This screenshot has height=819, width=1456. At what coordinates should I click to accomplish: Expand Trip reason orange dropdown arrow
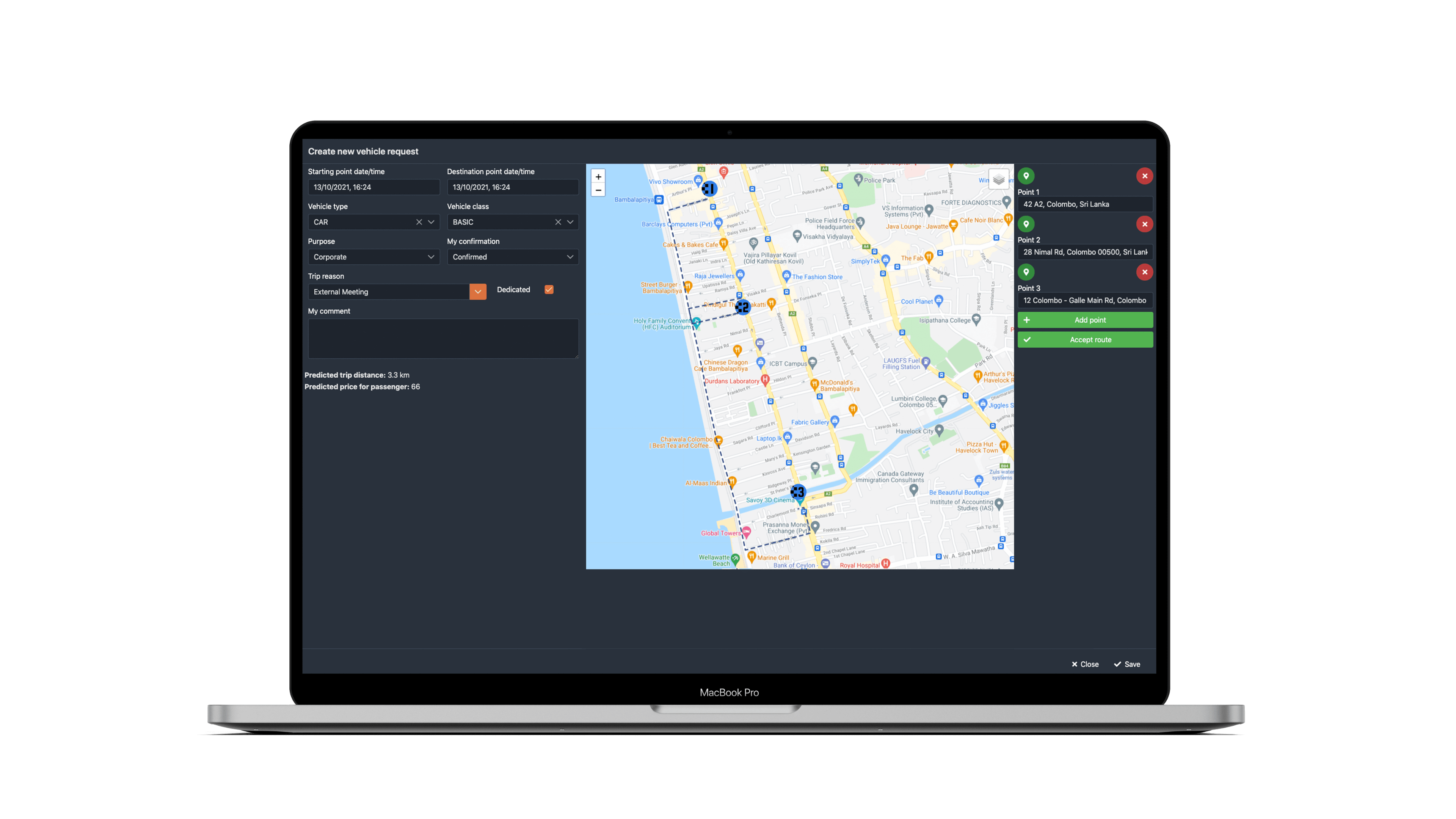tap(478, 292)
